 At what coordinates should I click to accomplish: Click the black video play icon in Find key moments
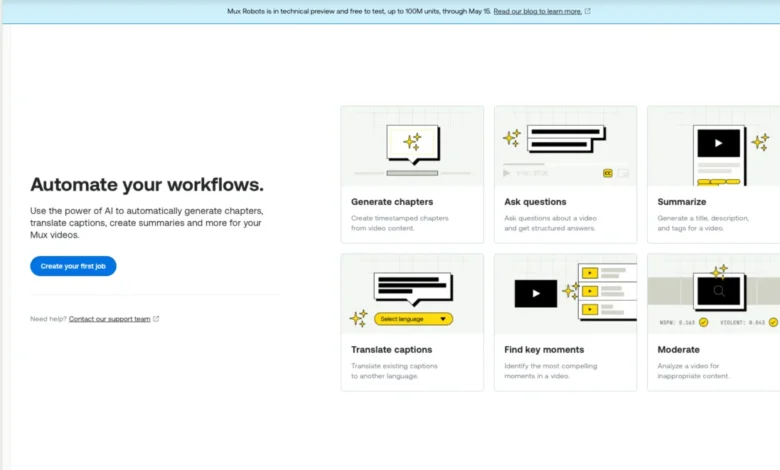(x=535, y=293)
